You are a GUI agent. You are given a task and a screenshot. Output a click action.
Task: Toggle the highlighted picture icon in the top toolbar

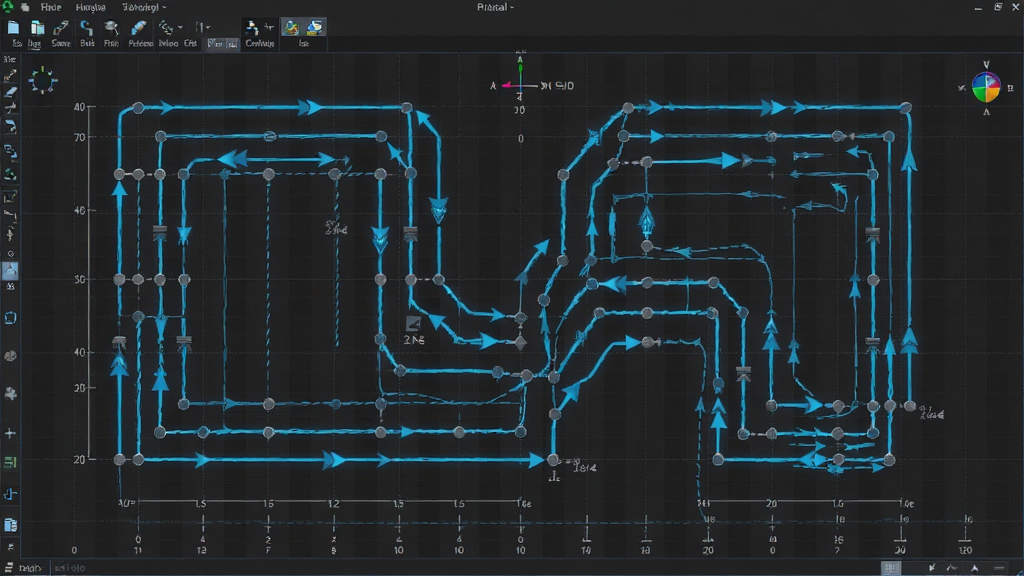(x=291, y=27)
